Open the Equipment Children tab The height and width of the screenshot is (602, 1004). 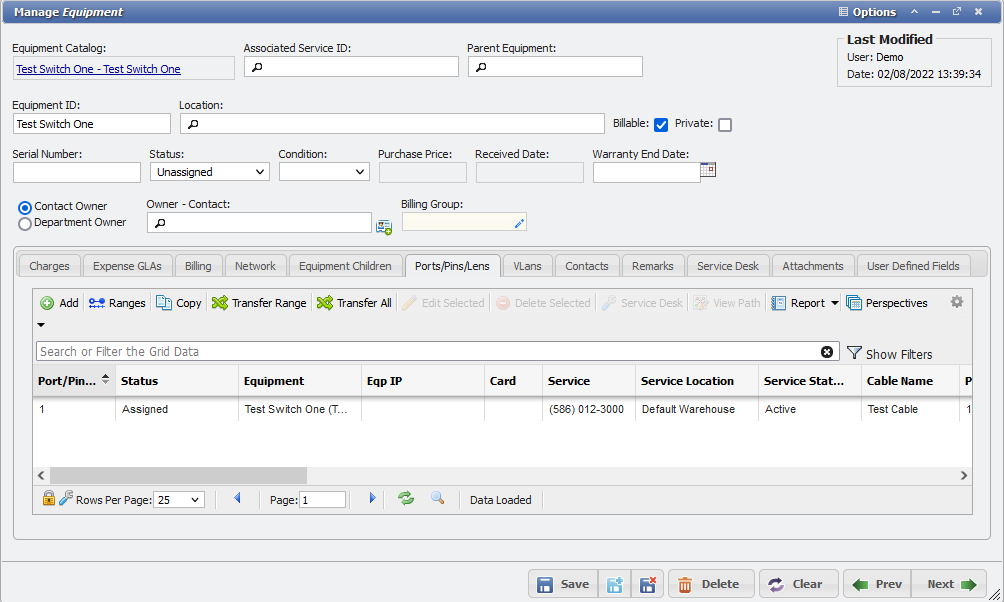point(345,266)
